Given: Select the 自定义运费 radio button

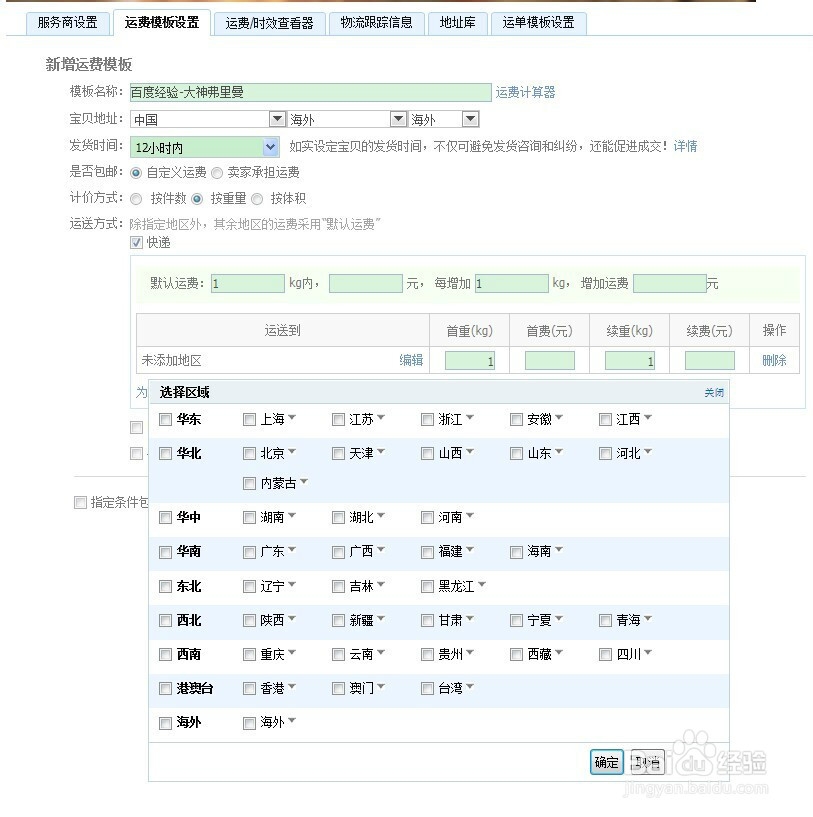Looking at the screenshot, I should pos(135,172).
